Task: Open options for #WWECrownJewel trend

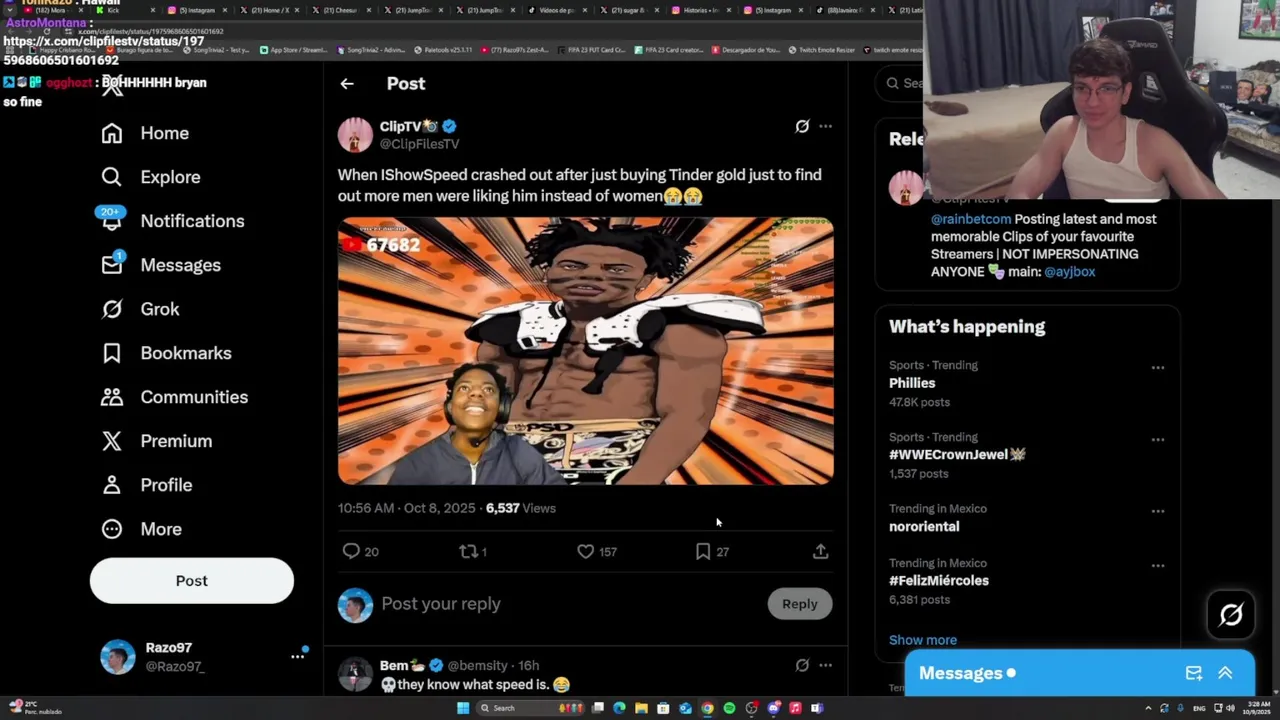Action: 1157,440
